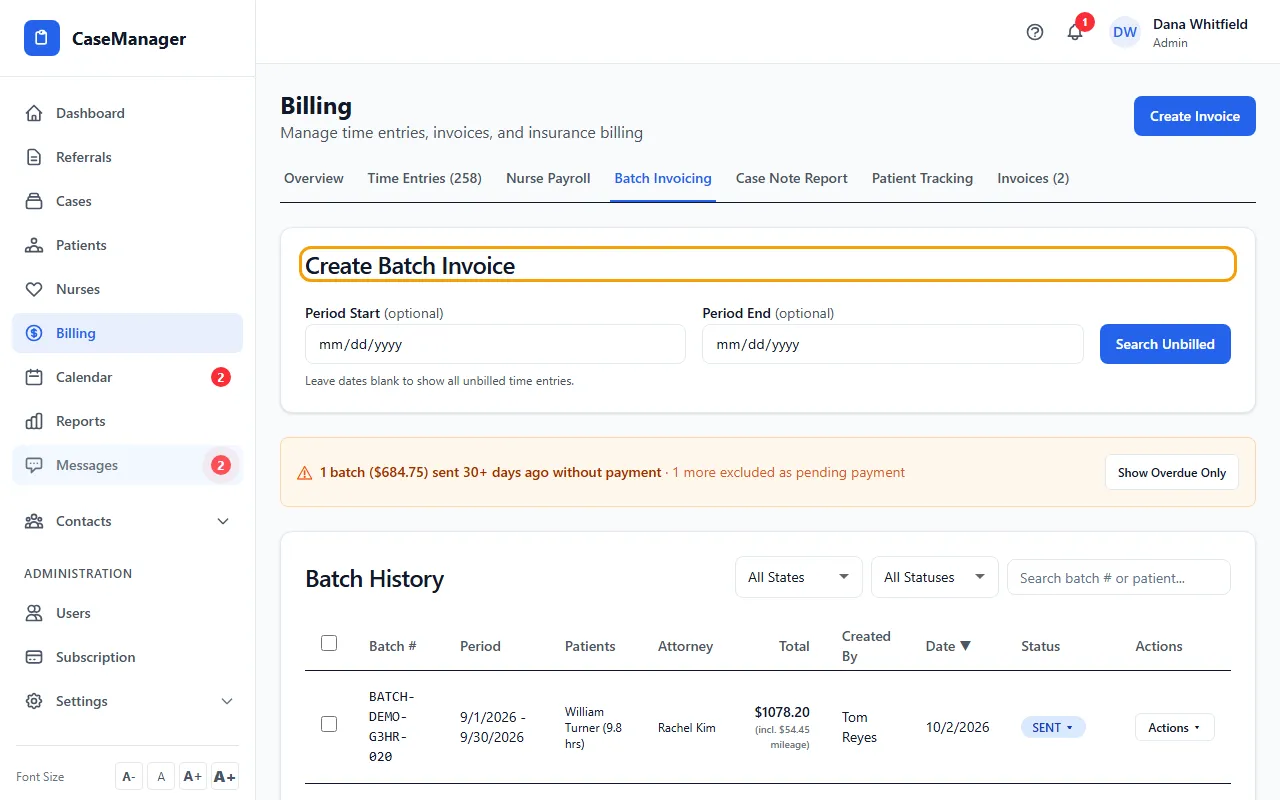Viewport: 1280px width, 800px height.
Task: Click Calendar red badge showing 2
Action: click(221, 377)
